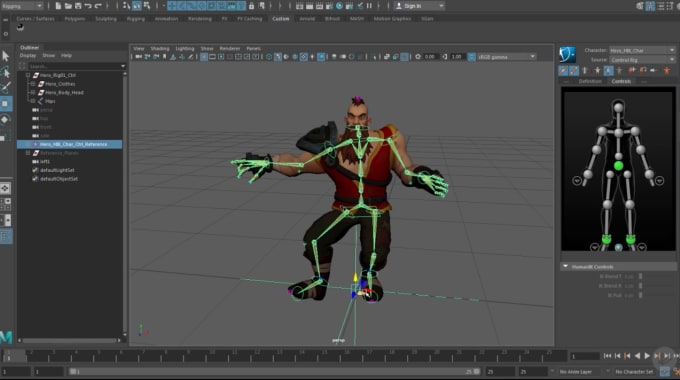Click the Save Scene icon
The height and width of the screenshot is (380, 680).
point(78,6)
